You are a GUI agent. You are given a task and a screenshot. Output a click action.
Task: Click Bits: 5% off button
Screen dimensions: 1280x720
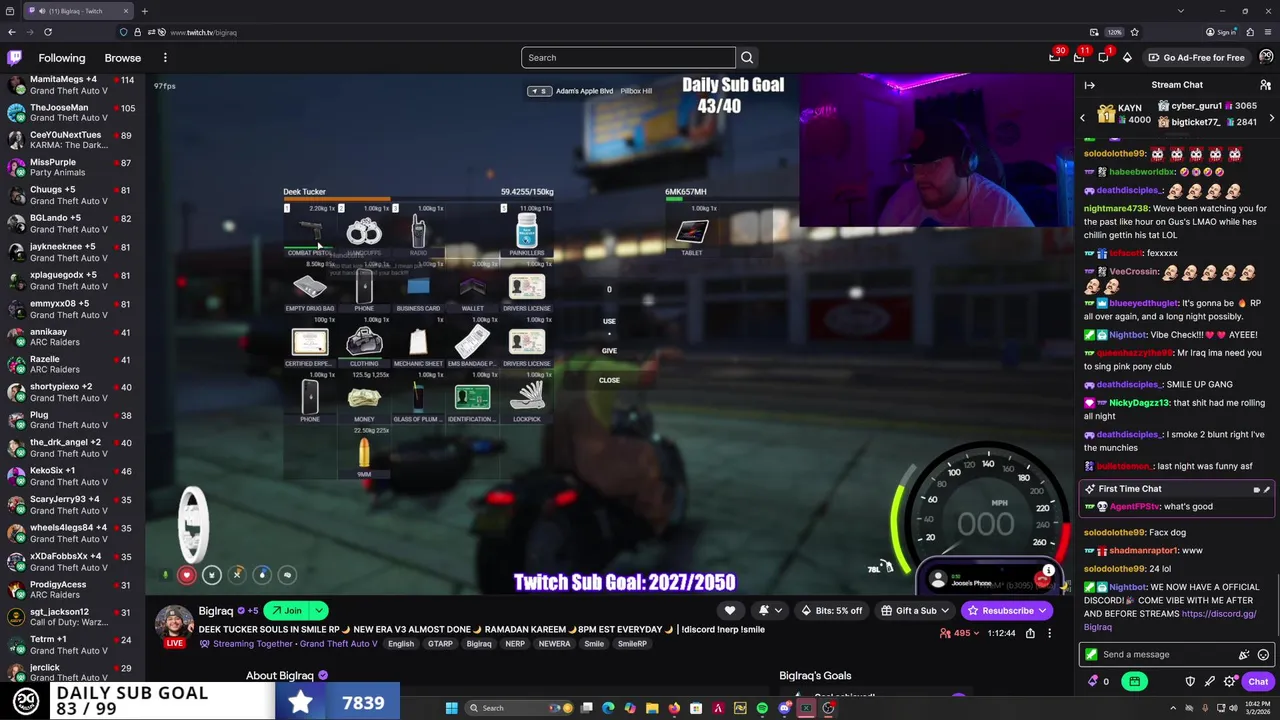coord(831,611)
